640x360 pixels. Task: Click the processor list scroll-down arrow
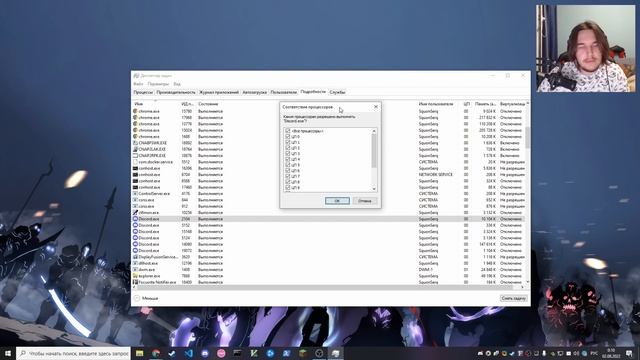[374, 189]
